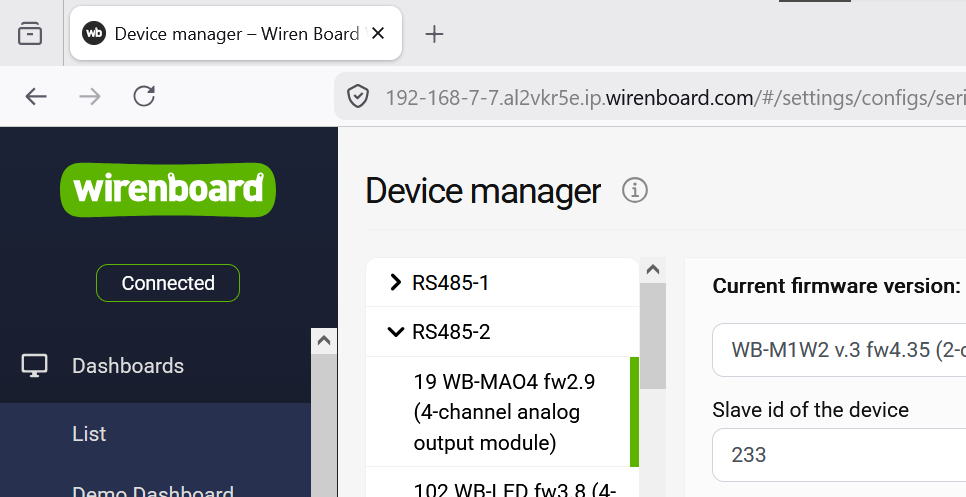Click the Device manager browser tab
Viewport: 966px width, 497px height.
click(236, 33)
